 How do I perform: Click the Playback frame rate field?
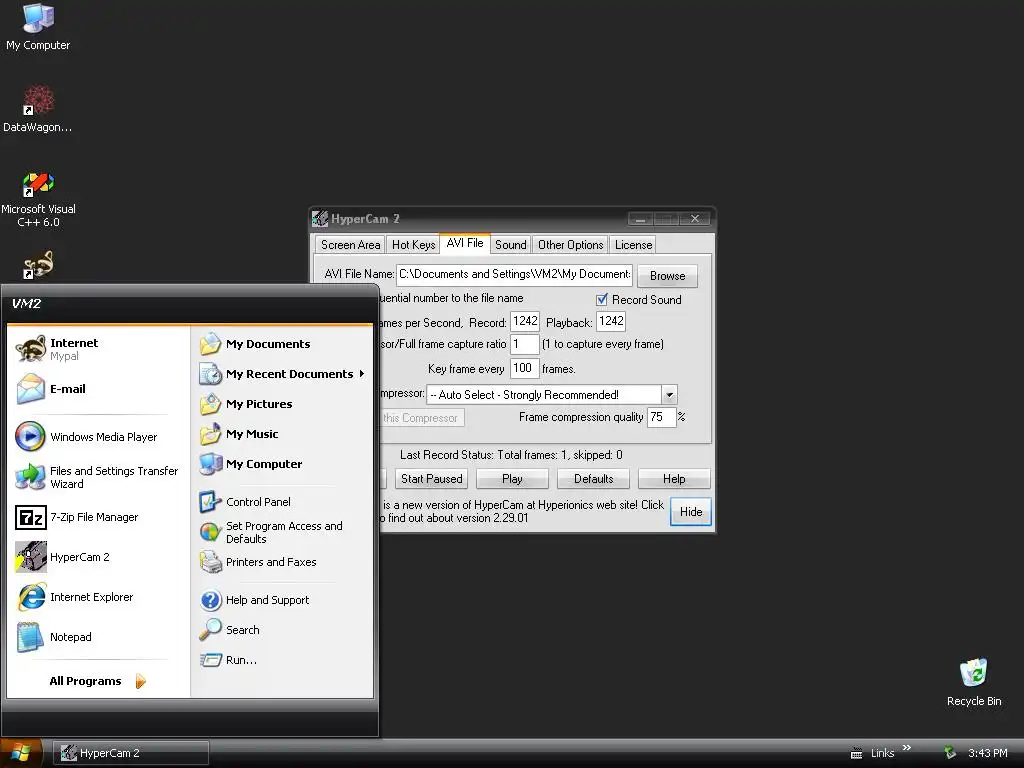611,321
